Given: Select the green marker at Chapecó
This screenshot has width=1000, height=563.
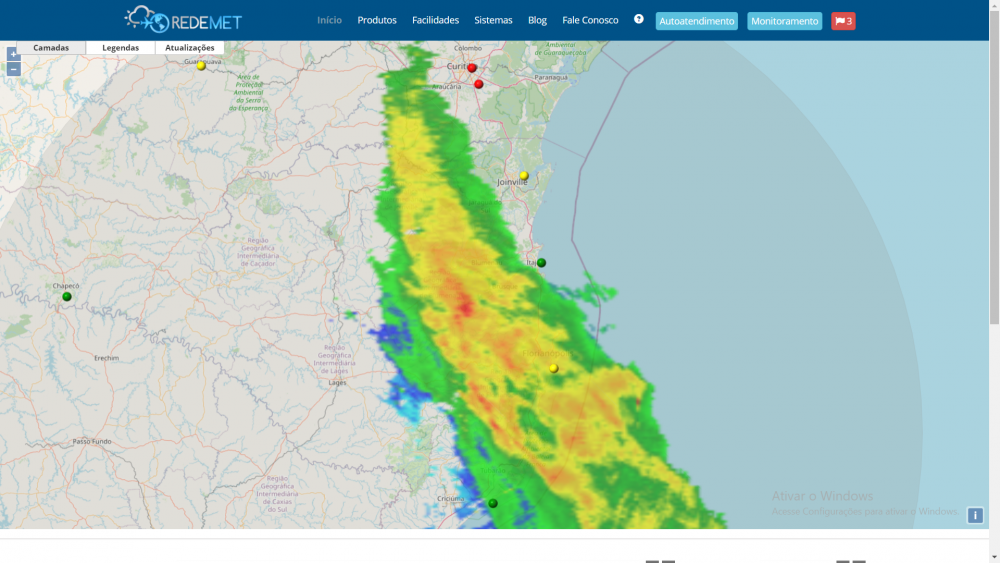Looking at the screenshot, I should (x=67, y=297).
